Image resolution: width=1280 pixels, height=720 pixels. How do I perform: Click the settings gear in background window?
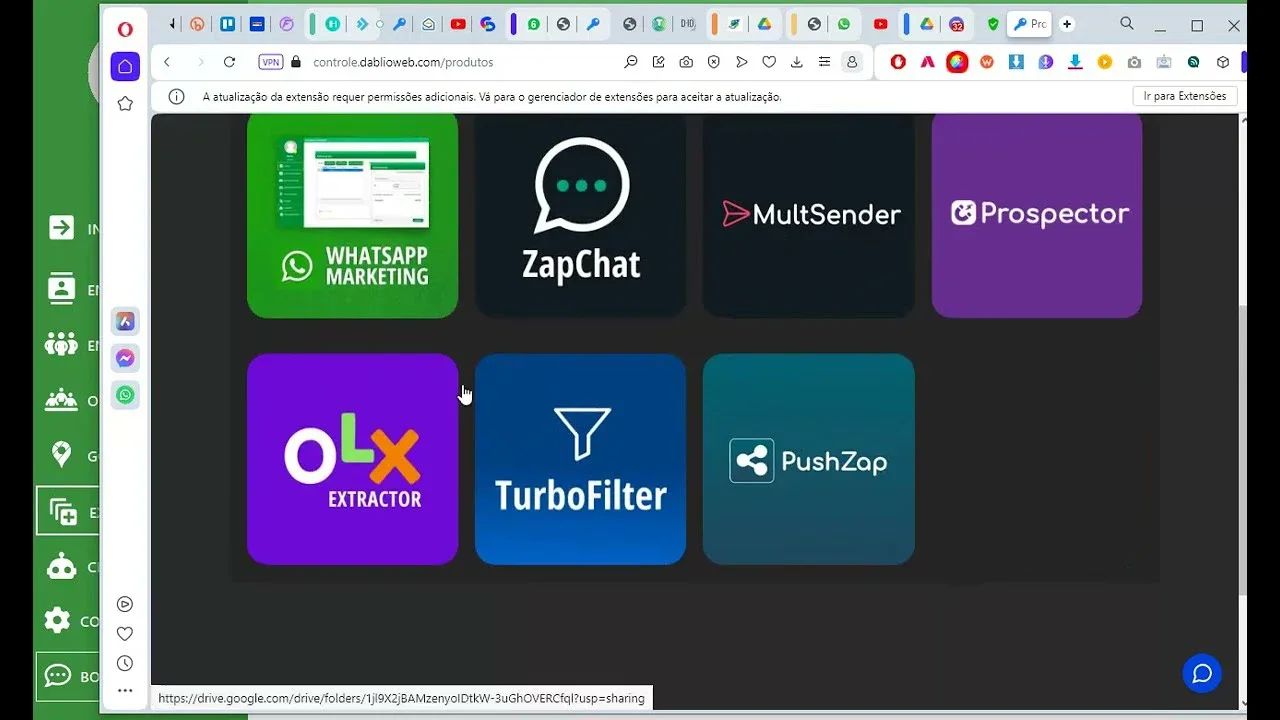pos(58,620)
